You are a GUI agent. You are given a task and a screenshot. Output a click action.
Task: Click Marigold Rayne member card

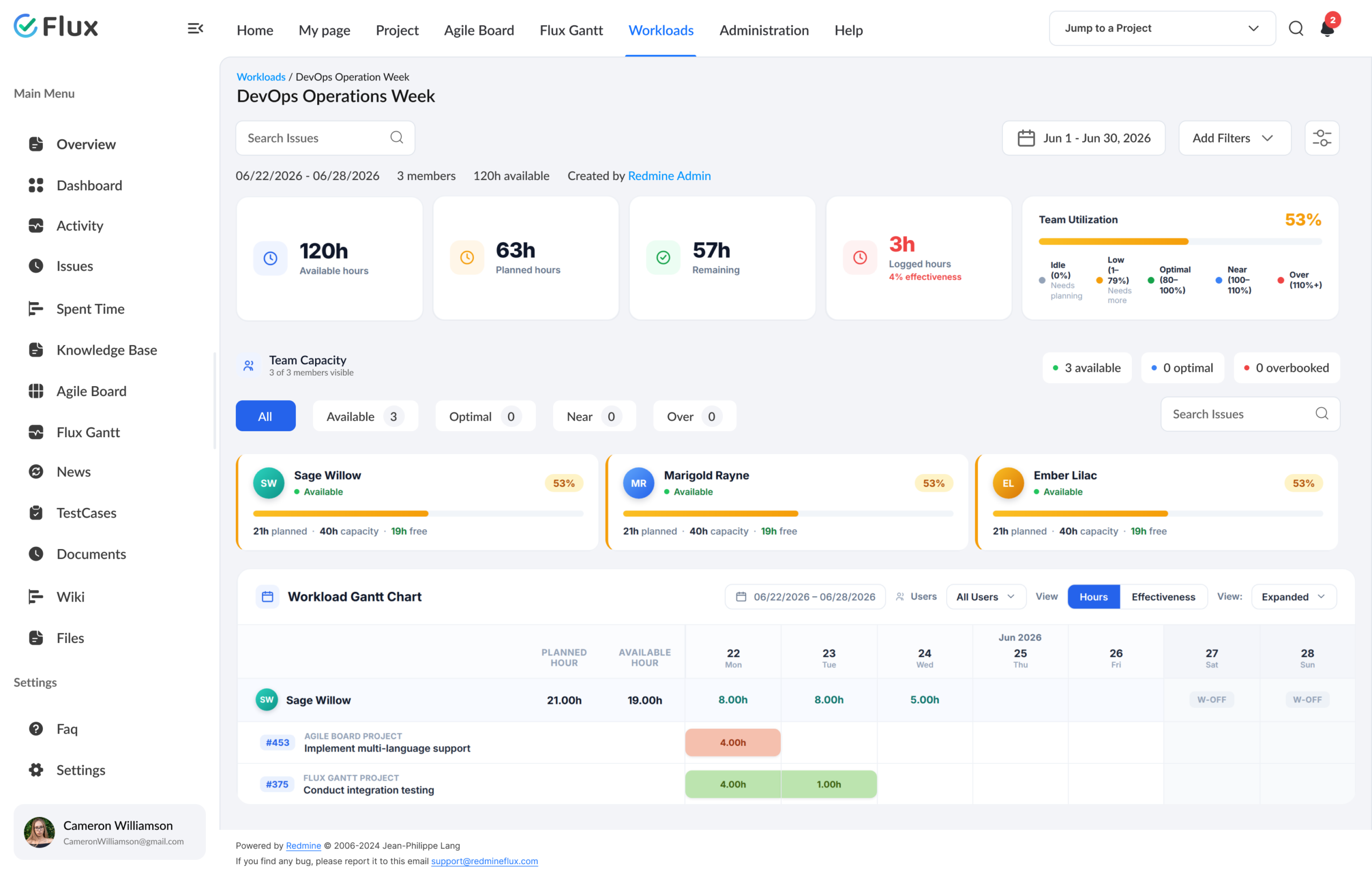coord(787,501)
